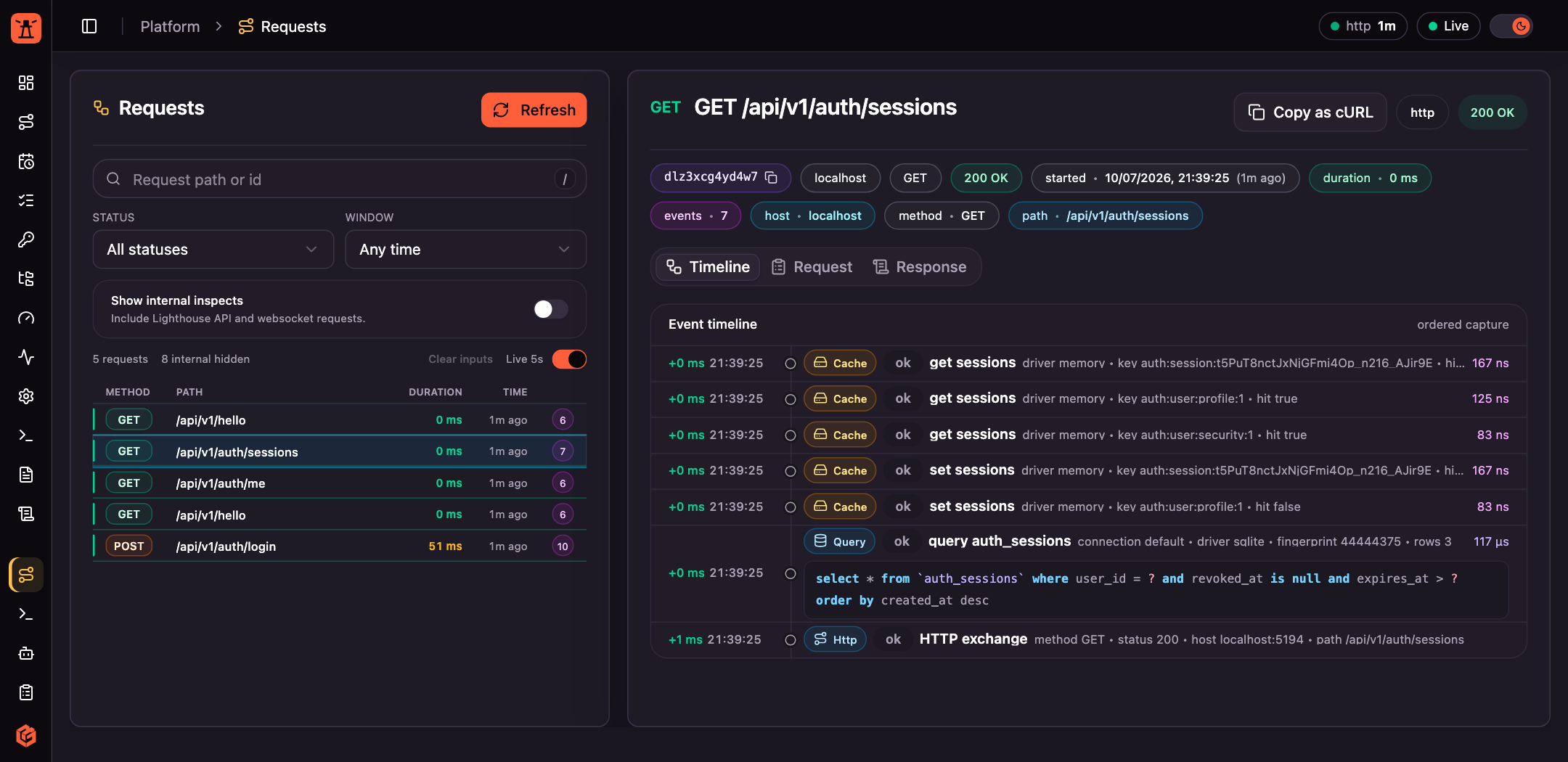Click the Request path or id search field
This screenshot has width=1568, height=762.
(340, 179)
